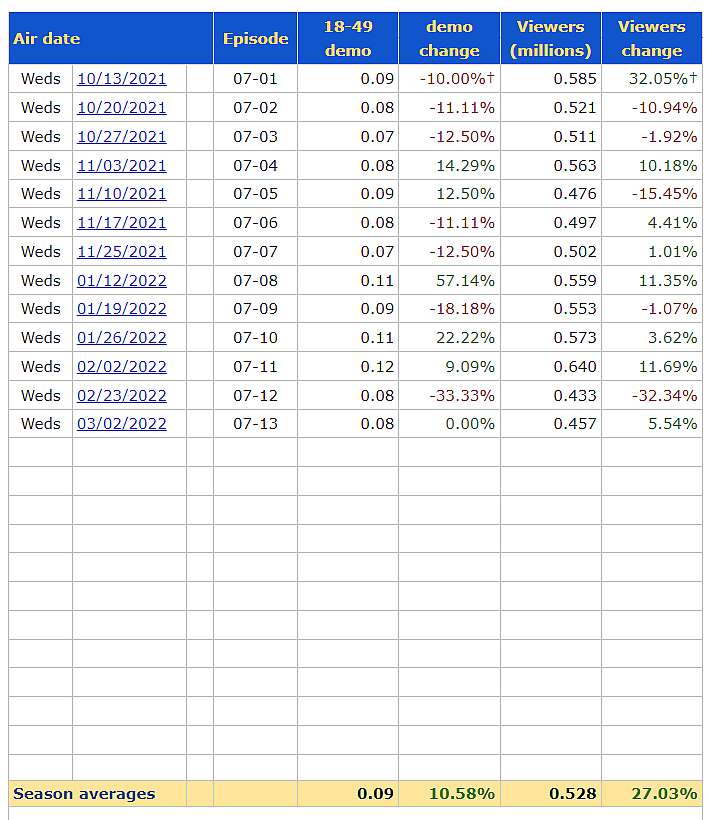Select the 11/17/2021 date link
This screenshot has width=711, height=820.
(x=122, y=223)
